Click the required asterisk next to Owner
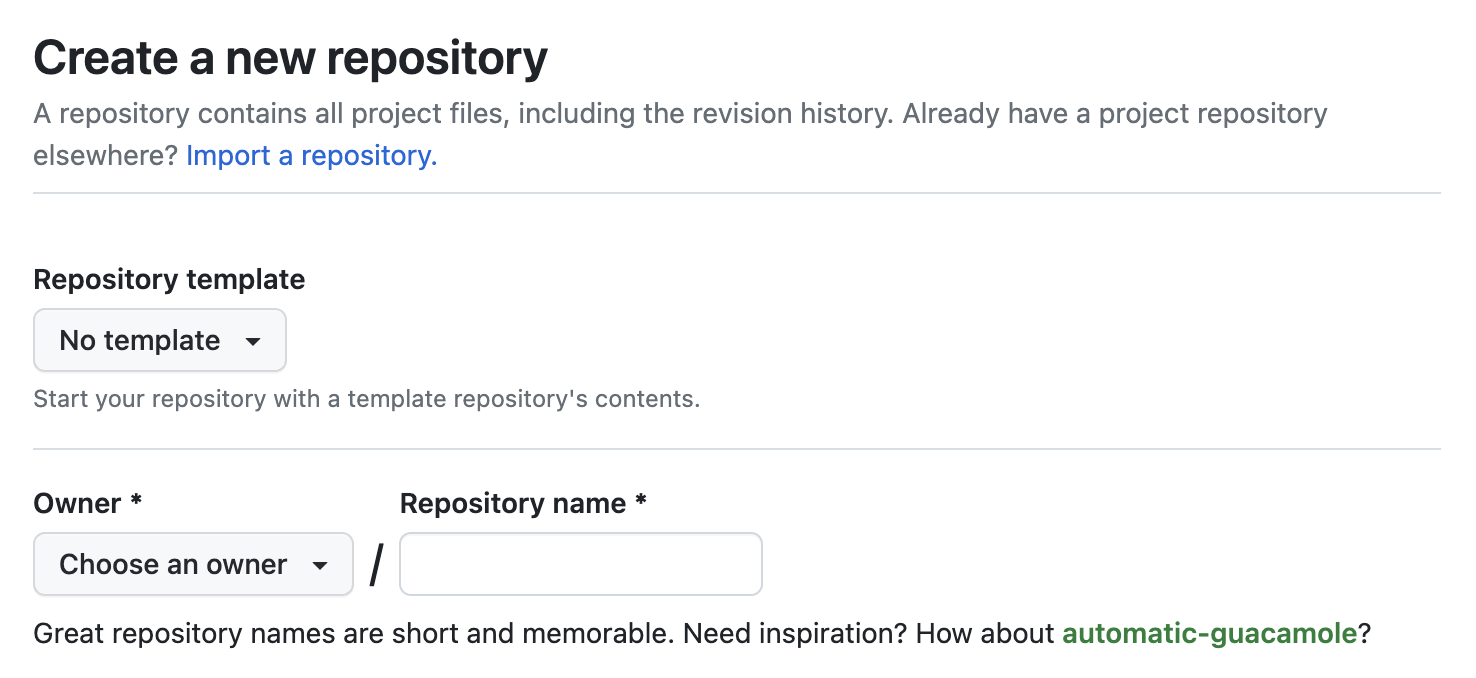 (x=136, y=501)
